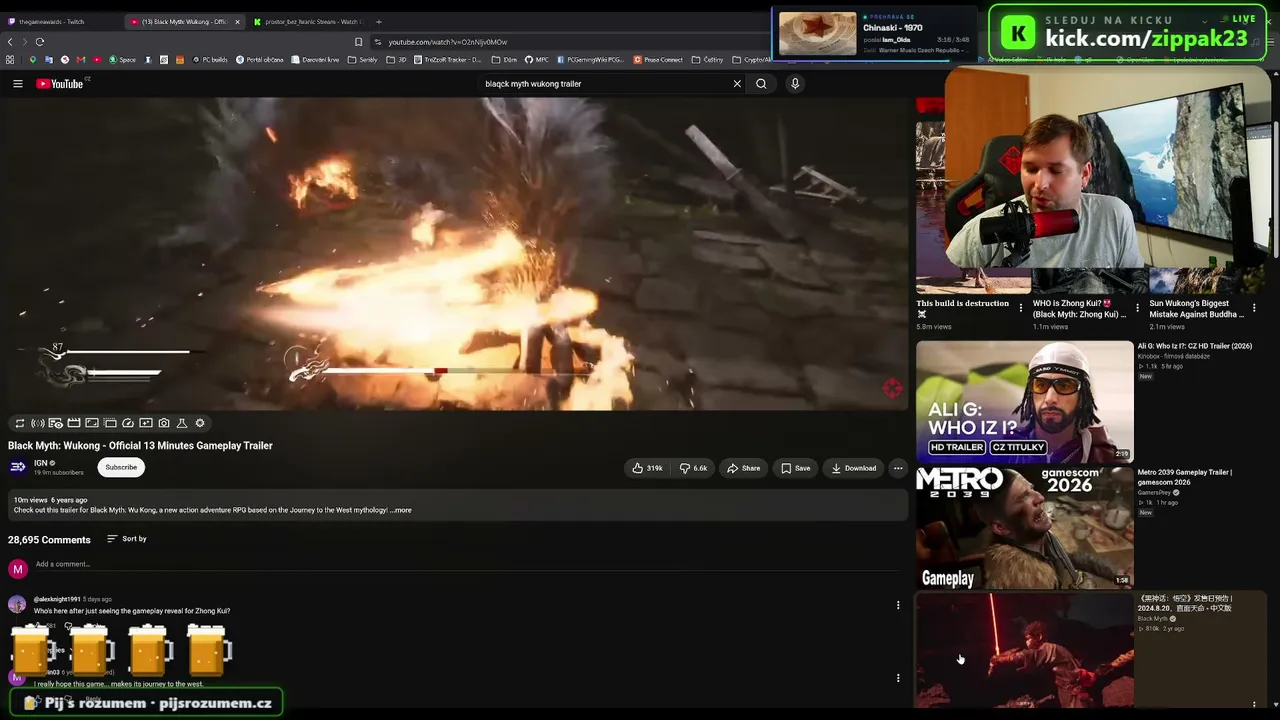
Task: Take a video screenshot with camera icon
Action: tap(164, 423)
